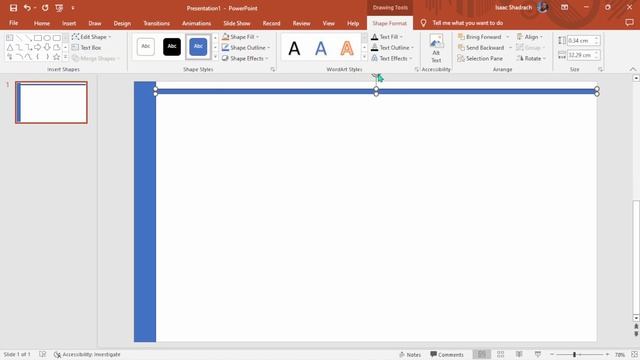Pick the star shape in shapes gallery

(56, 57)
